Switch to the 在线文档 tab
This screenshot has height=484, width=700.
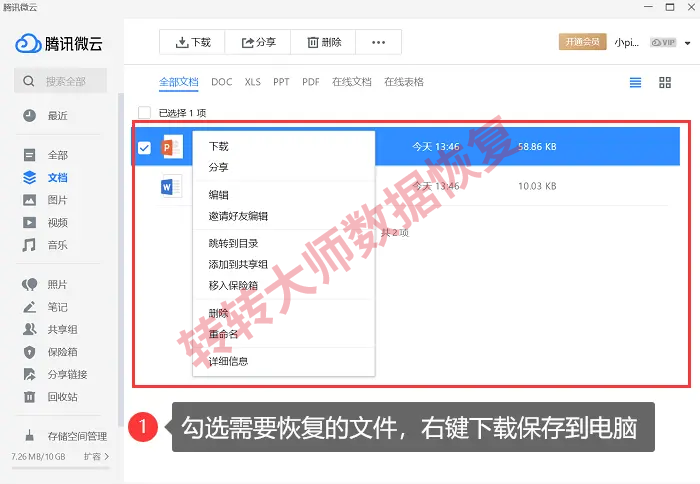pos(351,82)
